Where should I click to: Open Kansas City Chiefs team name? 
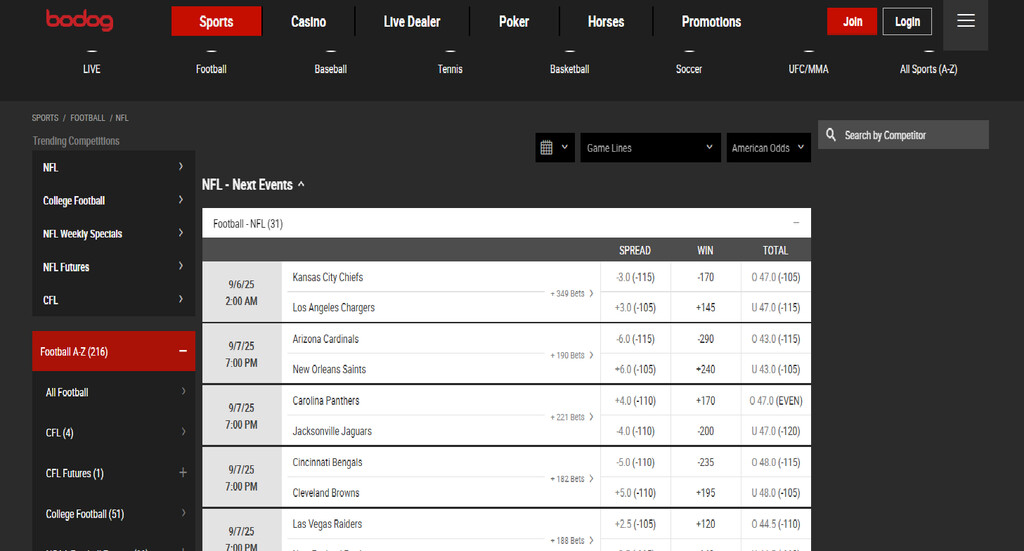pyautogui.click(x=328, y=277)
